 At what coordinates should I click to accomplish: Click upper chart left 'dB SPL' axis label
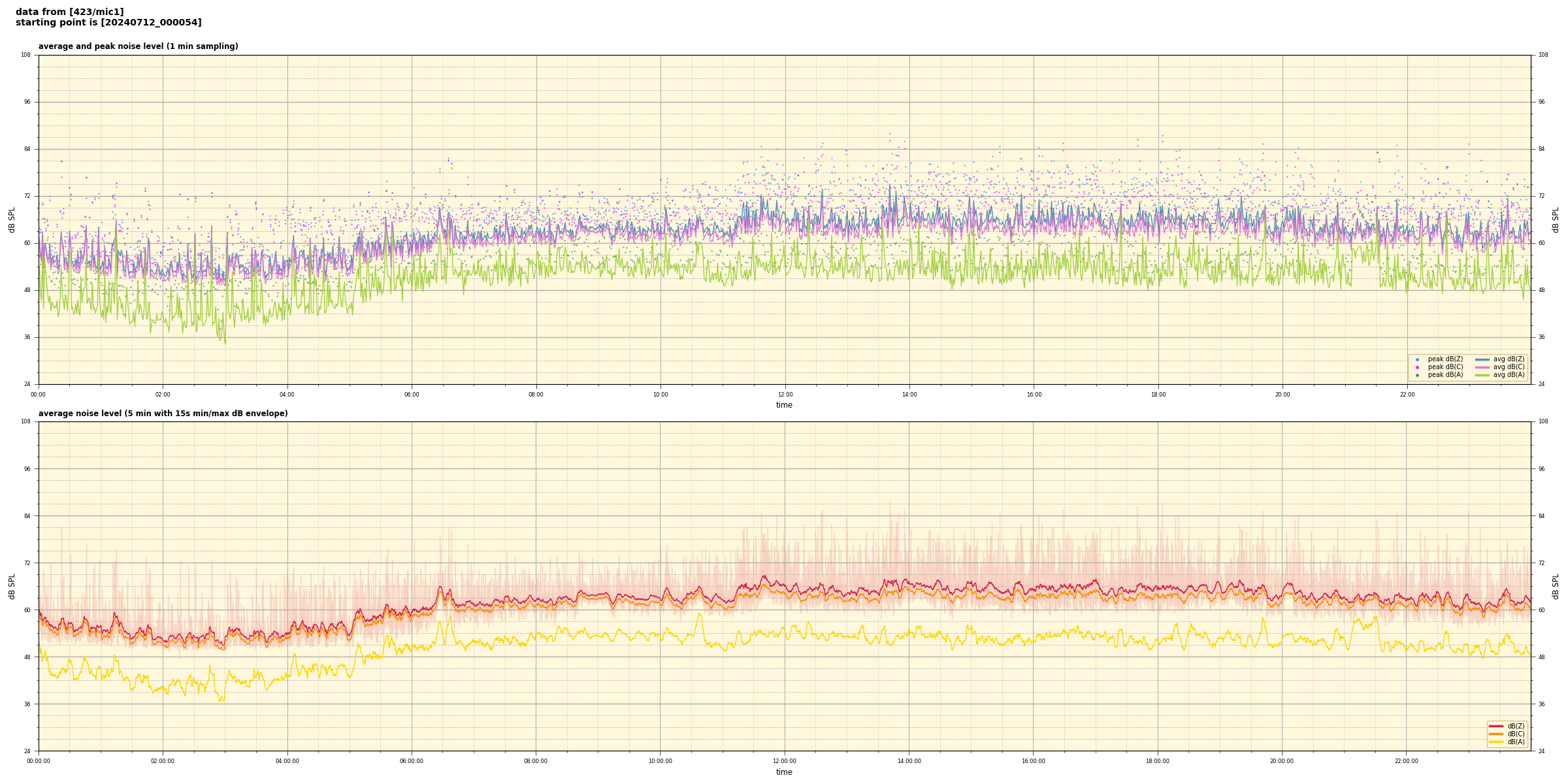12,220
